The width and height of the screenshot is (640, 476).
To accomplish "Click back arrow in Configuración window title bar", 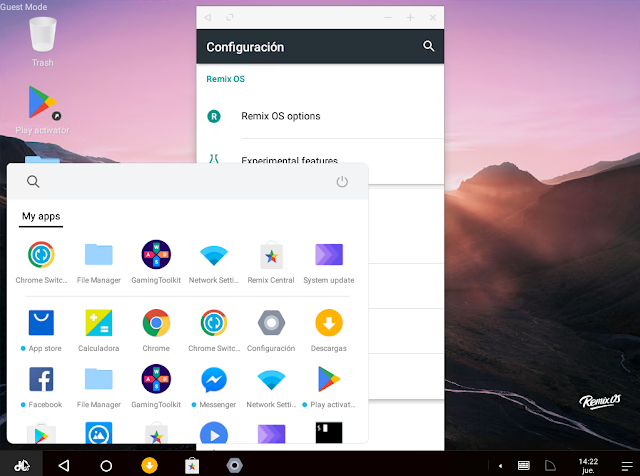I will pos(208,17).
